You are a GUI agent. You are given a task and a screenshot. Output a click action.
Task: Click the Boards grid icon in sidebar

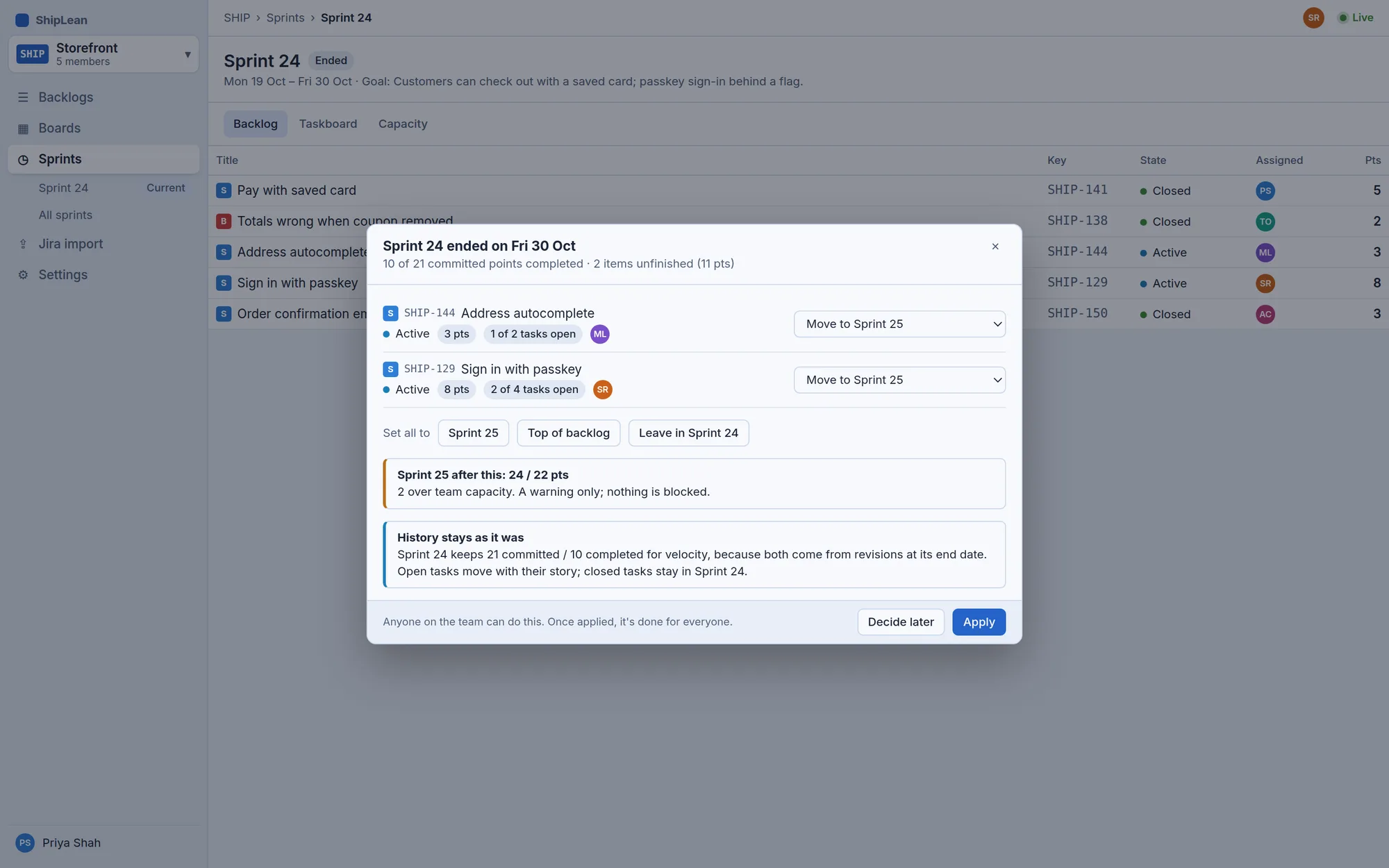click(23, 128)
